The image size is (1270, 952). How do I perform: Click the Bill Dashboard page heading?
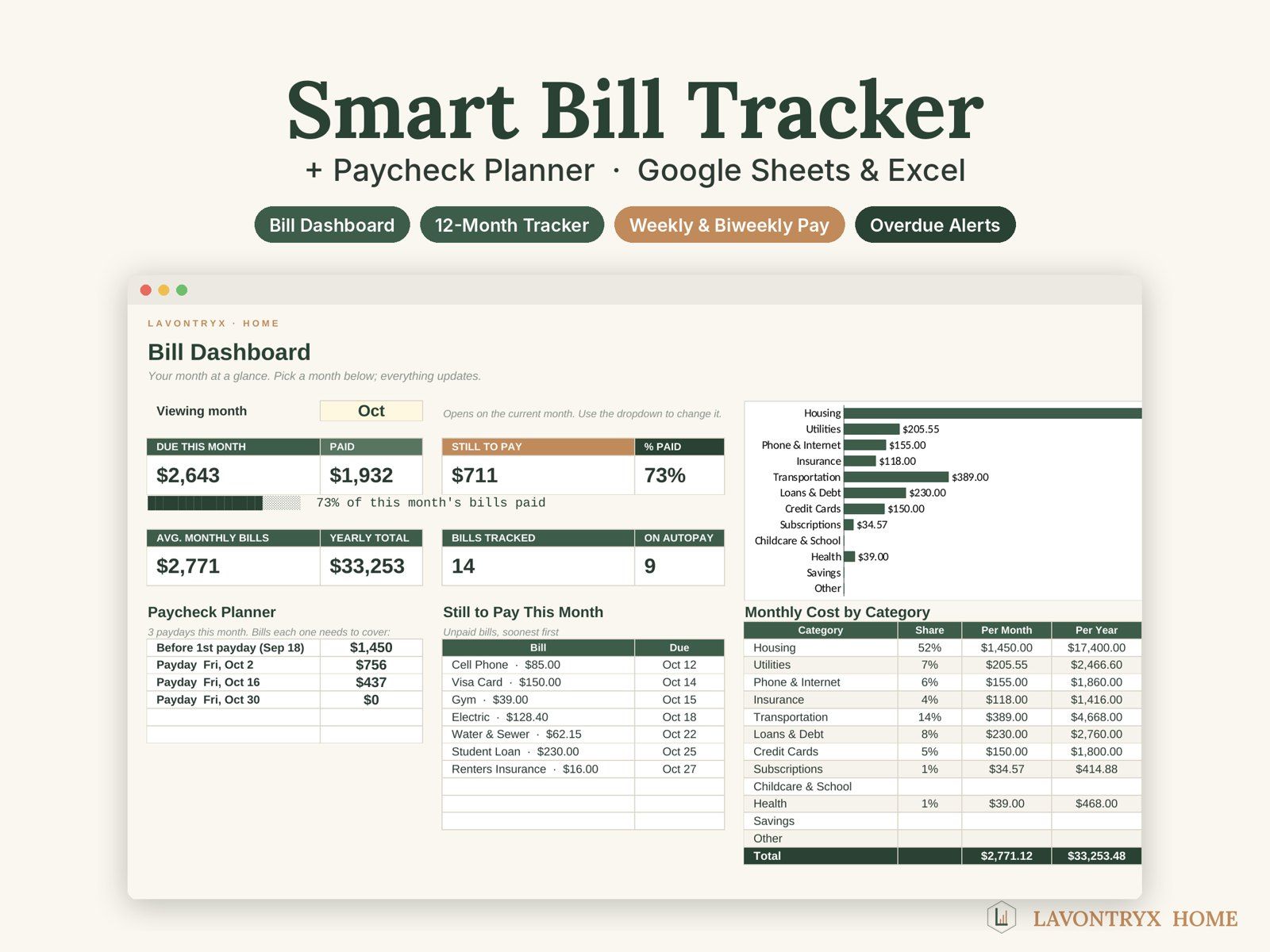tap(229, 352)
